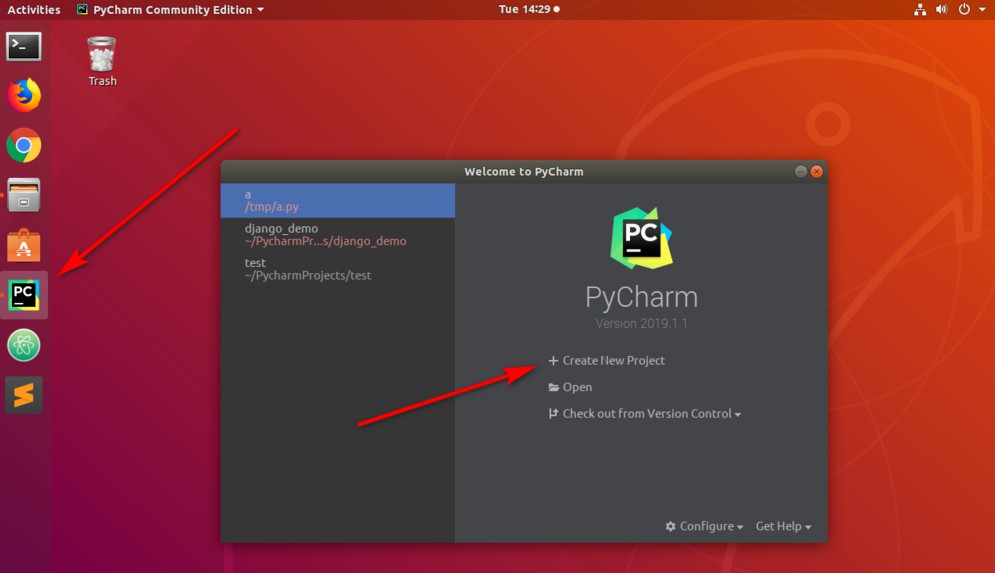This screenshot has height=573, width=995.
Task: Click the PyCharm title text under the logo
Action: [641, 297]
